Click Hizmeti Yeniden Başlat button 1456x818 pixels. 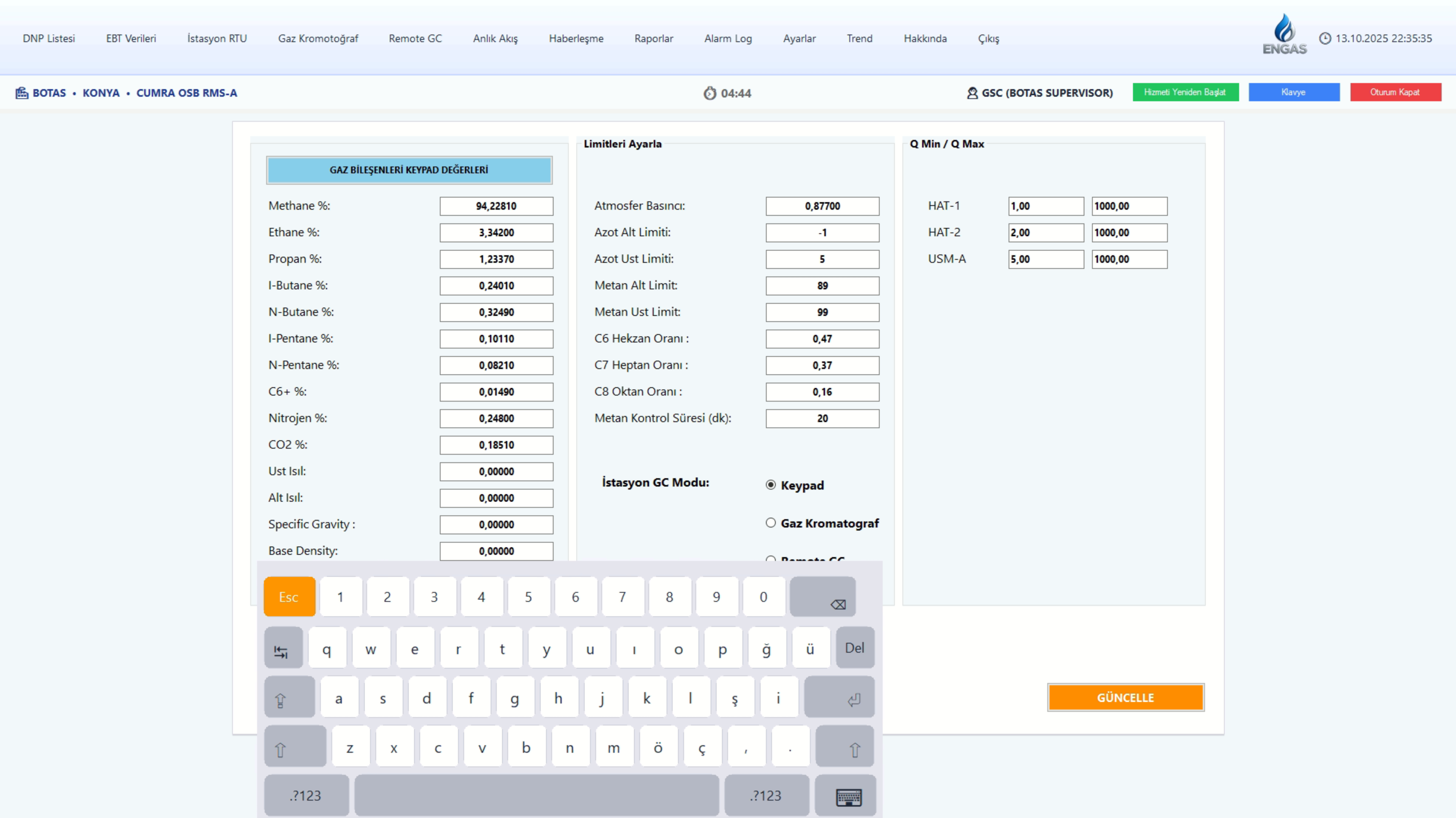tap(1185, 92)
